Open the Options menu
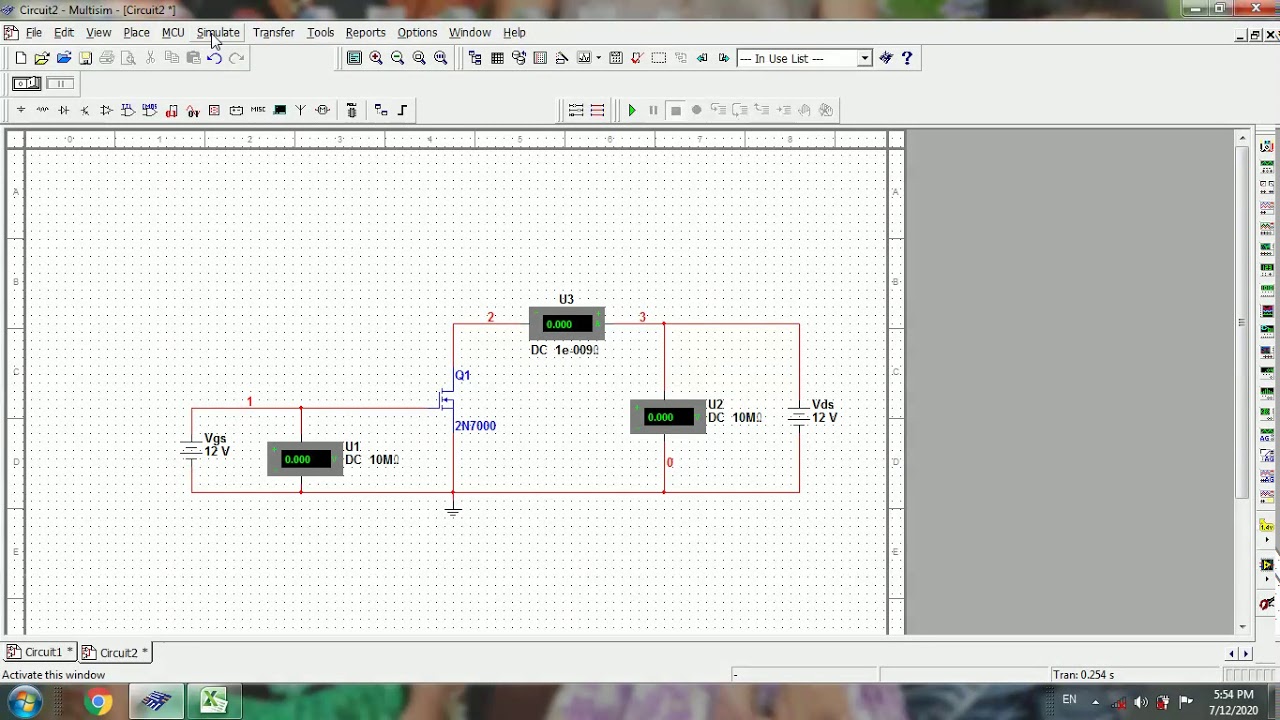 coord(417,33)
